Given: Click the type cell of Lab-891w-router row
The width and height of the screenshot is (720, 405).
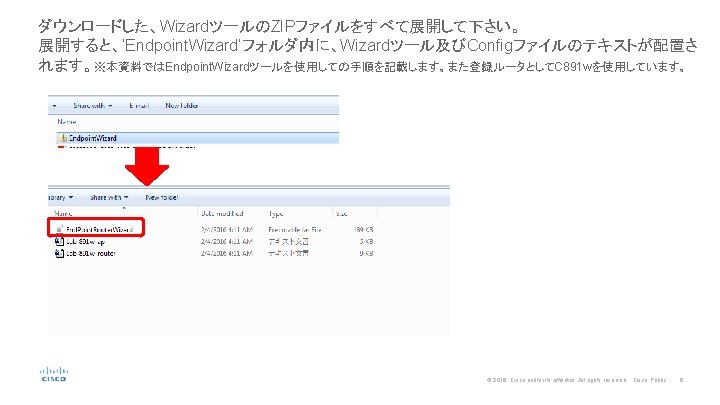Looking at the screenshot, I should [x=288, y=253].
